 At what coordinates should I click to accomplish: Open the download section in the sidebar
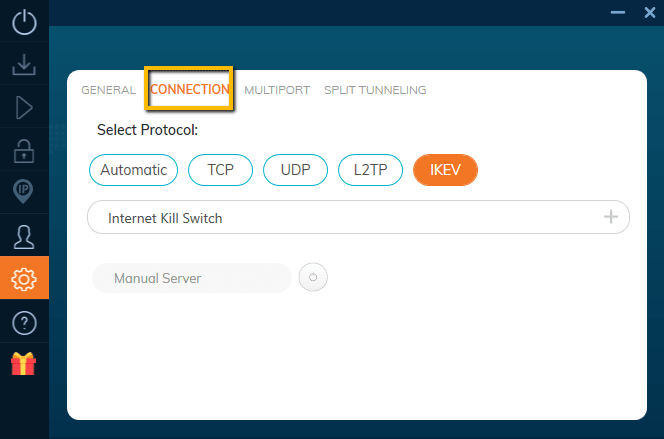pos(24,65)
